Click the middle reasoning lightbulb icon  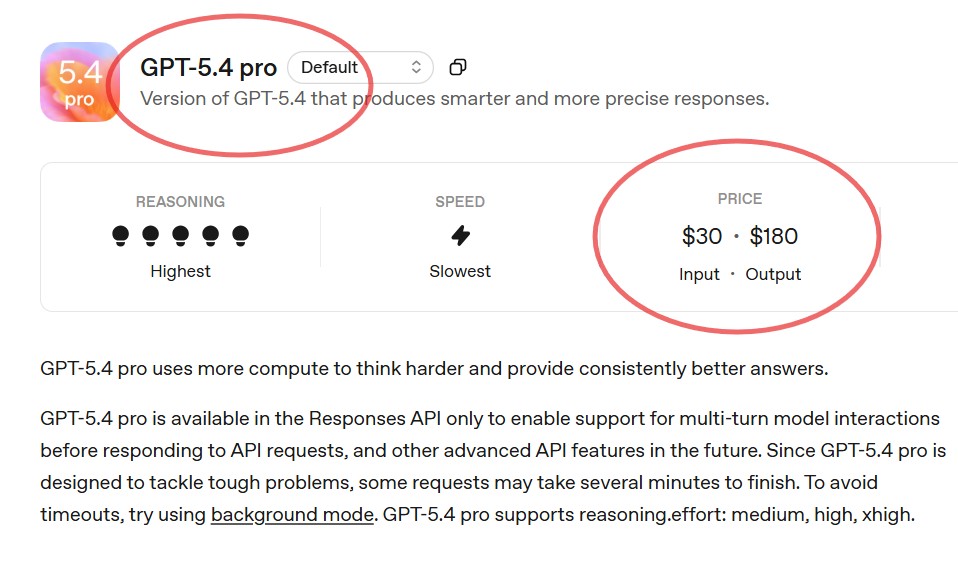181,235
